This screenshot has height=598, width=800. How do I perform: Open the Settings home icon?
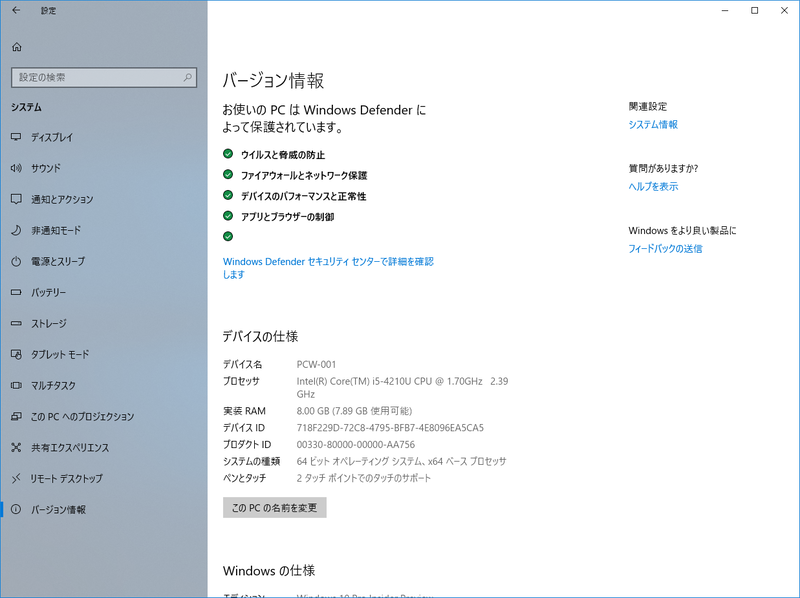17,47
